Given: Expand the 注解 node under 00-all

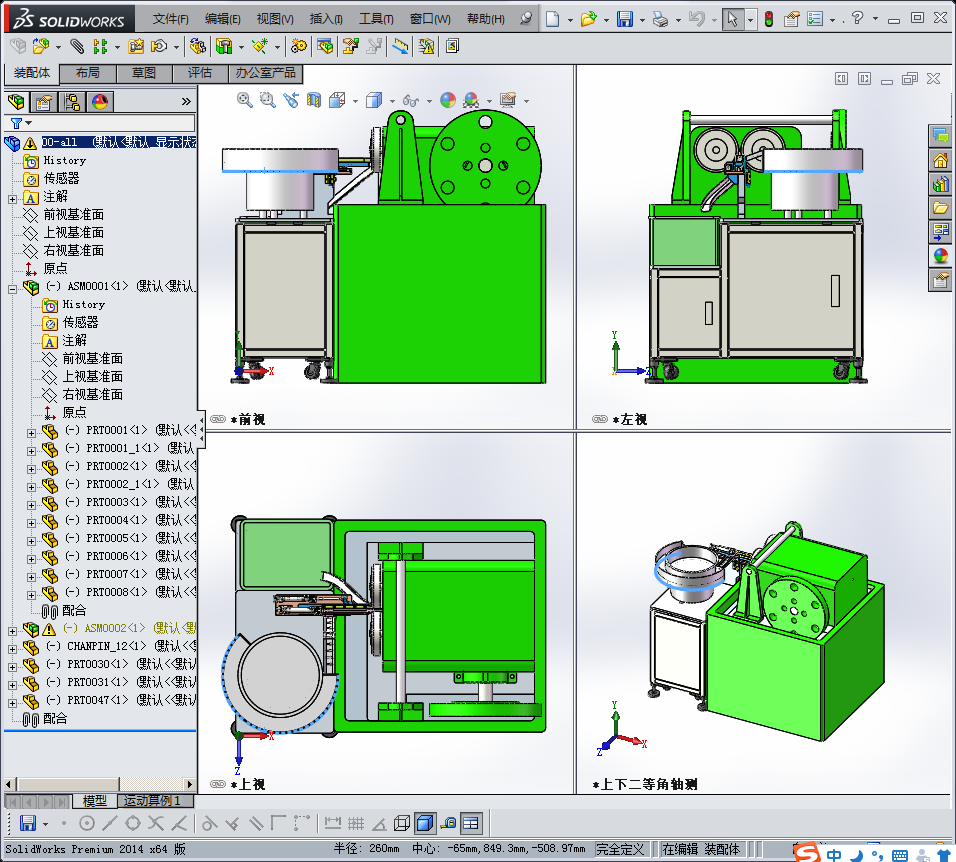Looking at the screenshot, I should (x=12, y=199).
